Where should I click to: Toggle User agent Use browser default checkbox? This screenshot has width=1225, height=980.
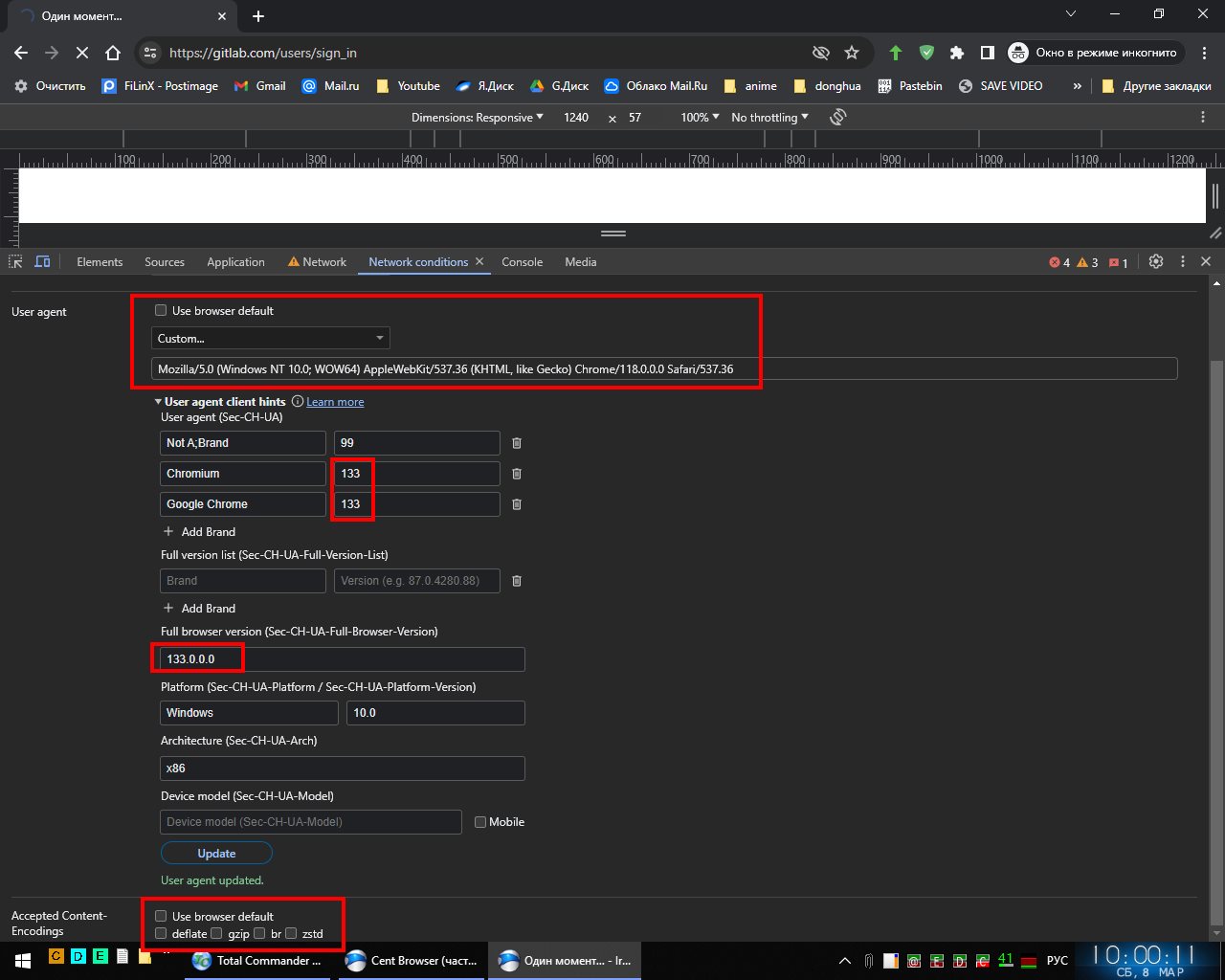[x=161, y=310]
